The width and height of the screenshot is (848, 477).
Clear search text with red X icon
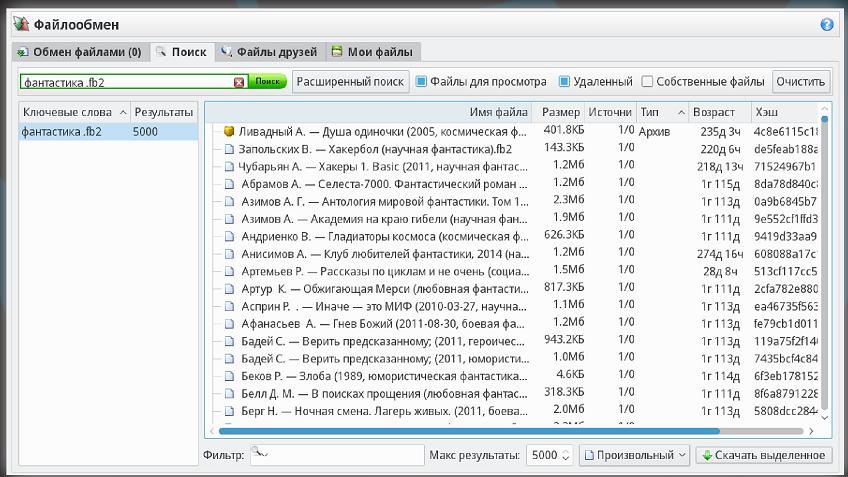click(x=239, y=82)
